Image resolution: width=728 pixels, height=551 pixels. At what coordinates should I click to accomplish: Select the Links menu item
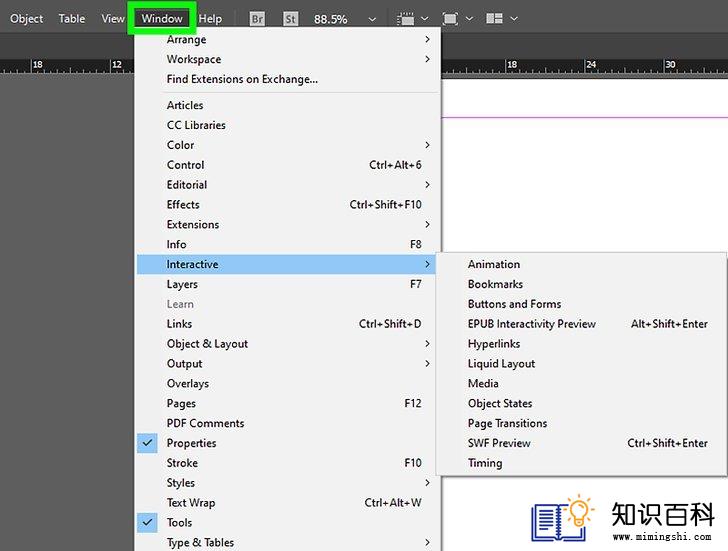[286, 324]
